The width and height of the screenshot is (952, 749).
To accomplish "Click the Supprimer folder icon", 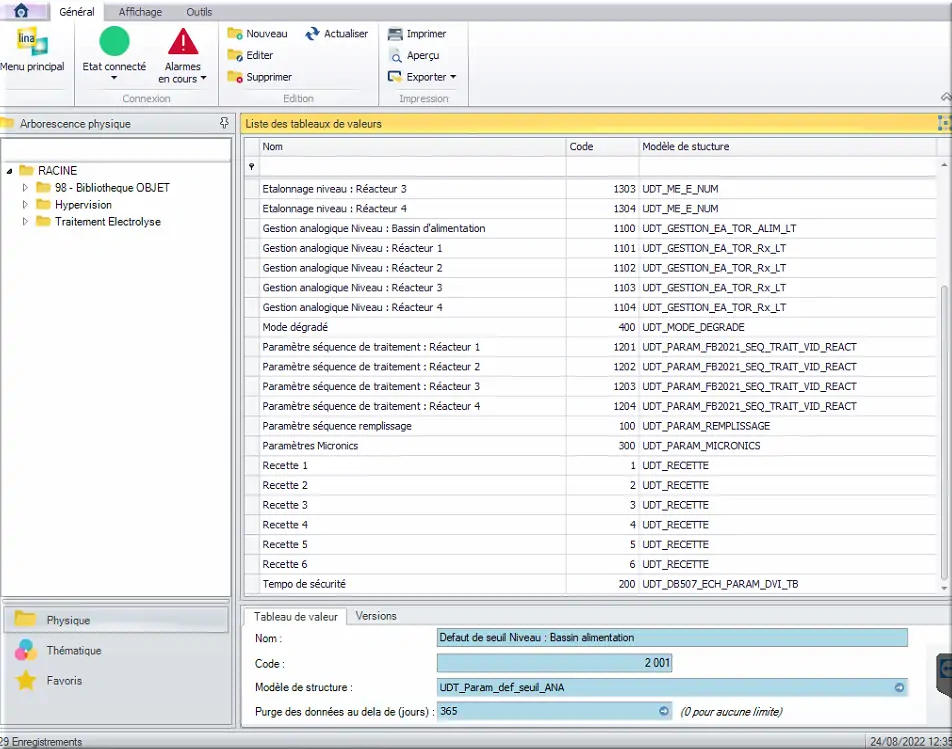I will [235, 77].
